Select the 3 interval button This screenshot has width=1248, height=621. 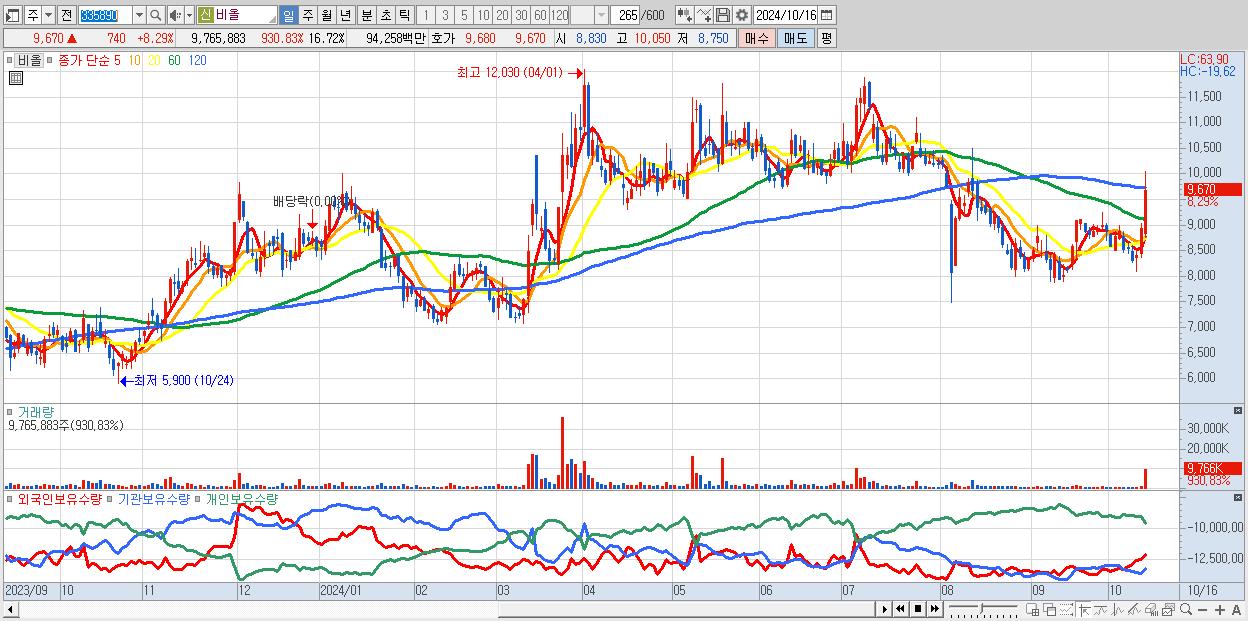coord(445,15)
